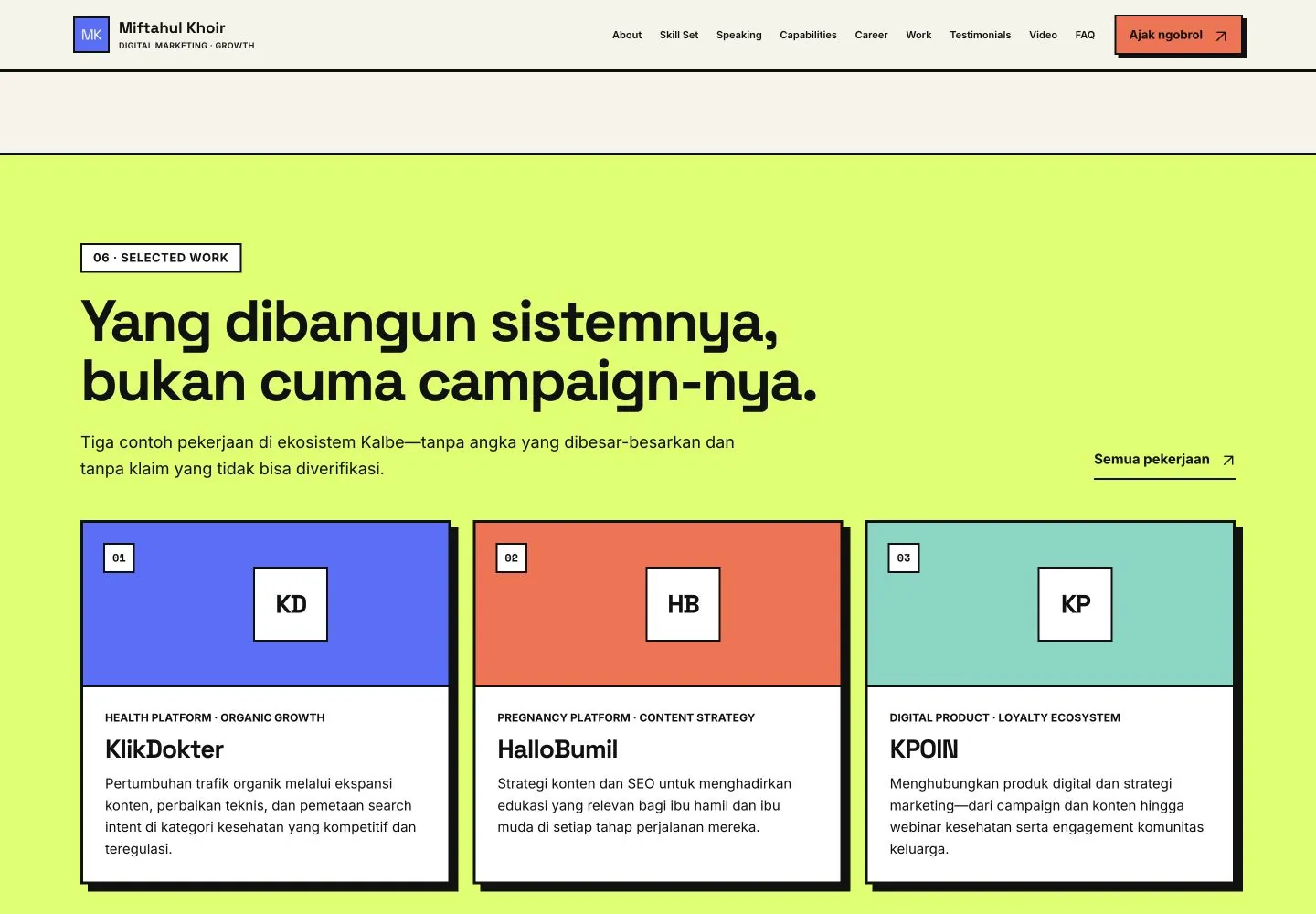
Task: Click the paragraph starting 'Tiga contoh pekerjaan'
Action: pos(408,455)
